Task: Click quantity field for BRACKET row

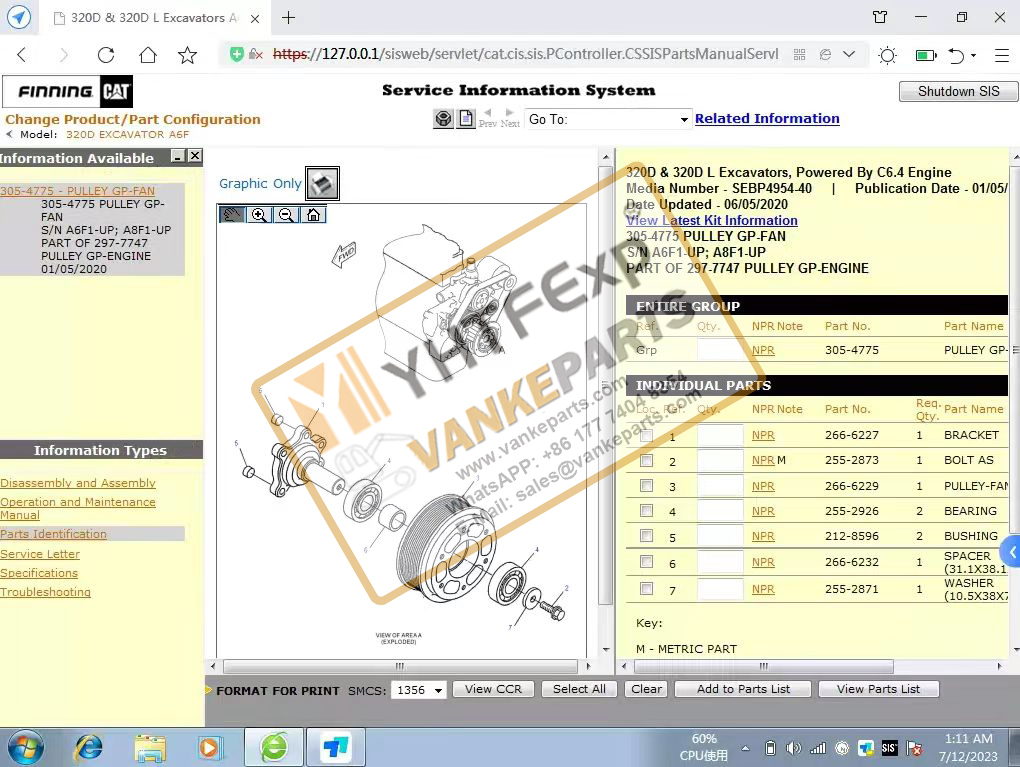Action: pyautogui.click(x=720, y=435)
